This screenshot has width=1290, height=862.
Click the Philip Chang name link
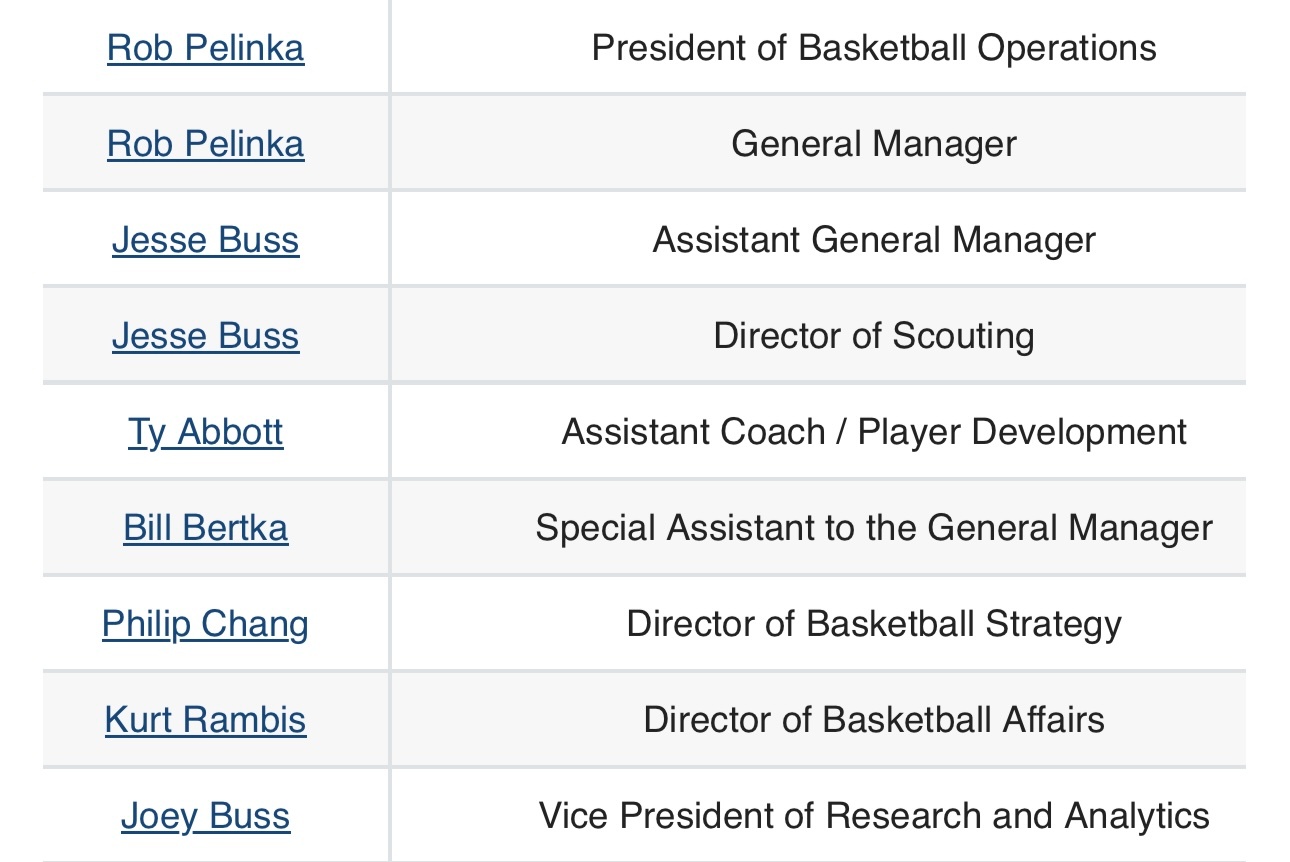[205, 624]
